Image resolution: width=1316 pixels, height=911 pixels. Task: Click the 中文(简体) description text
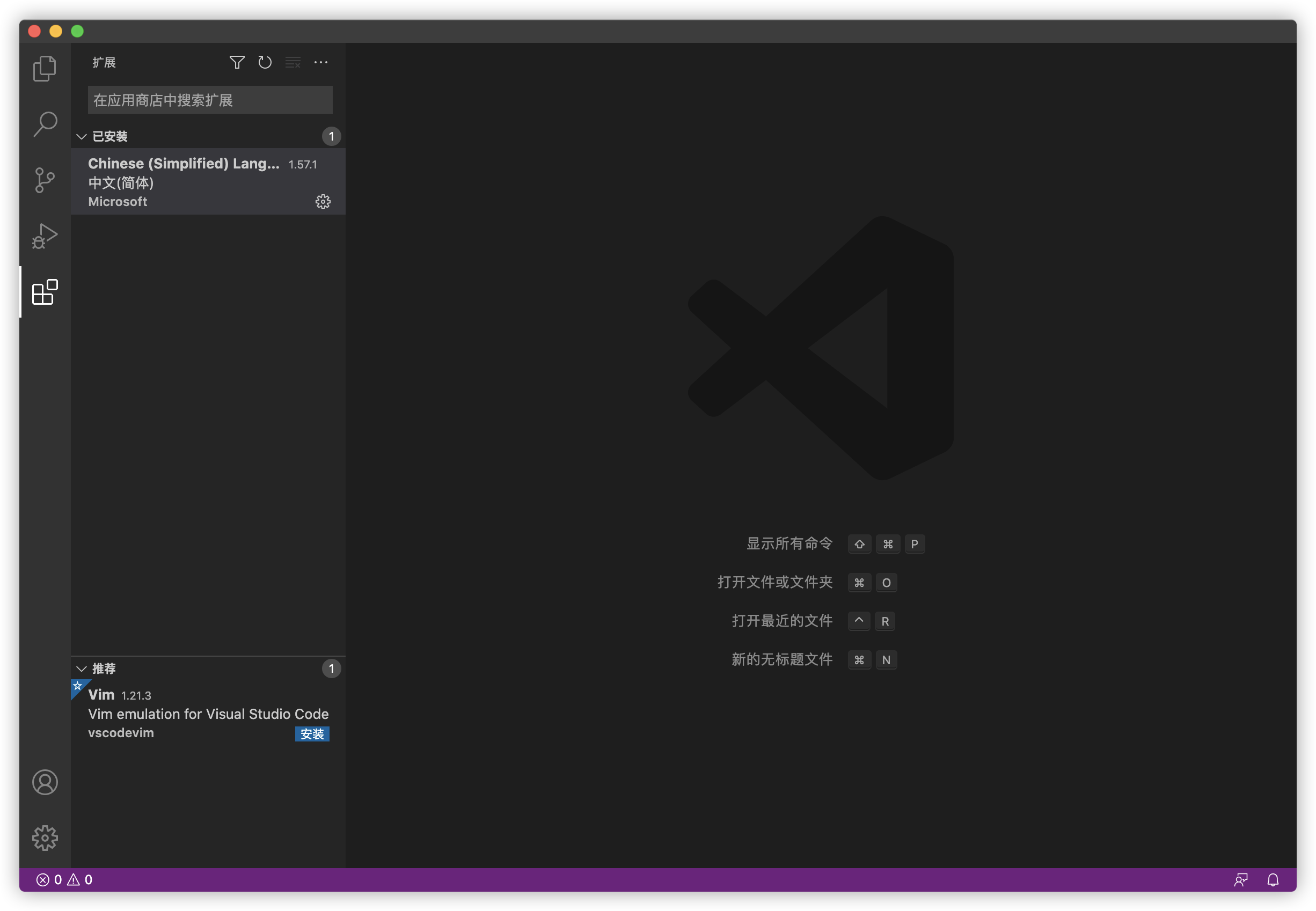[121, 182]
